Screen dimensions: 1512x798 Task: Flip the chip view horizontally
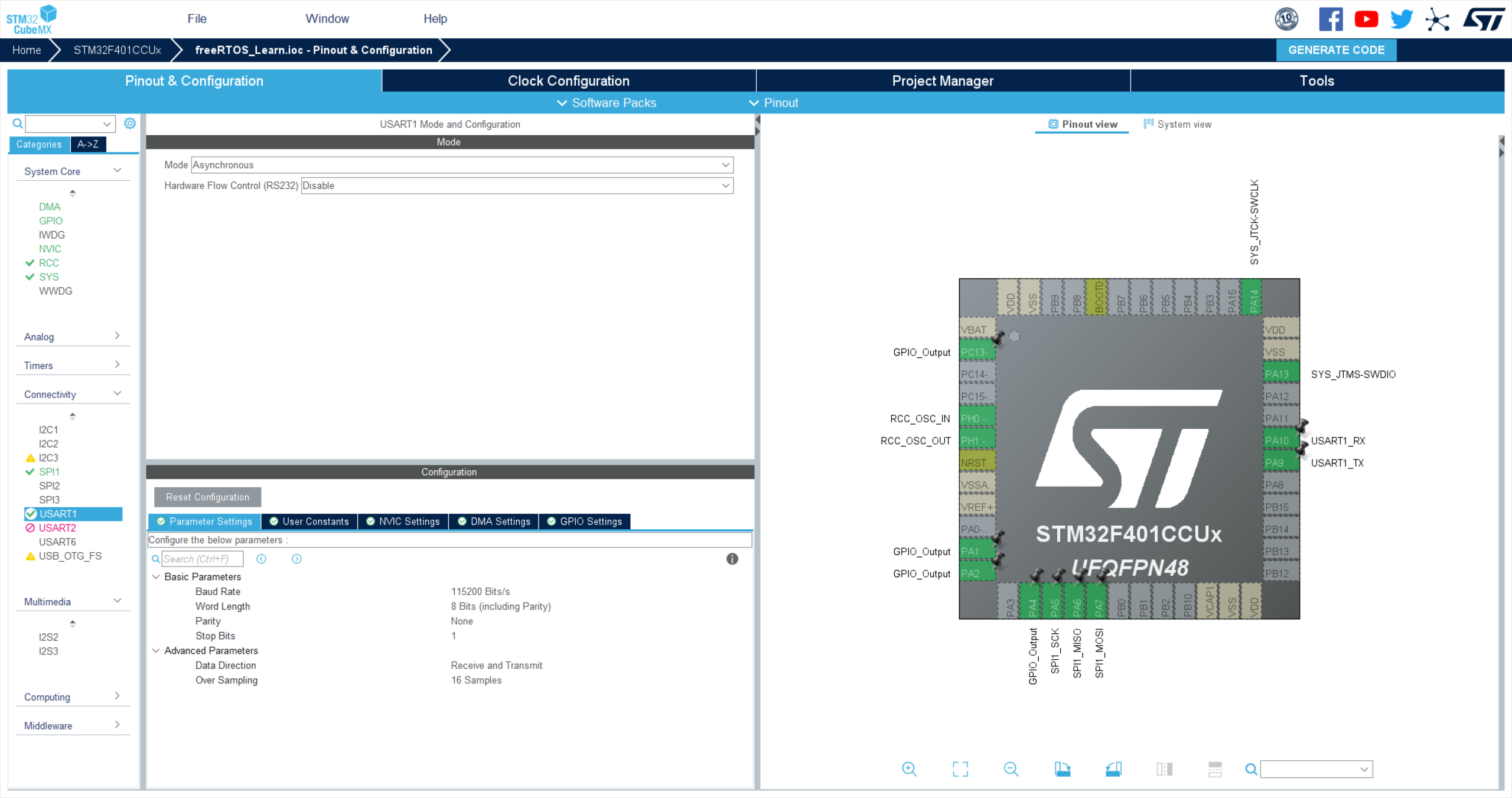(1165, 769)
